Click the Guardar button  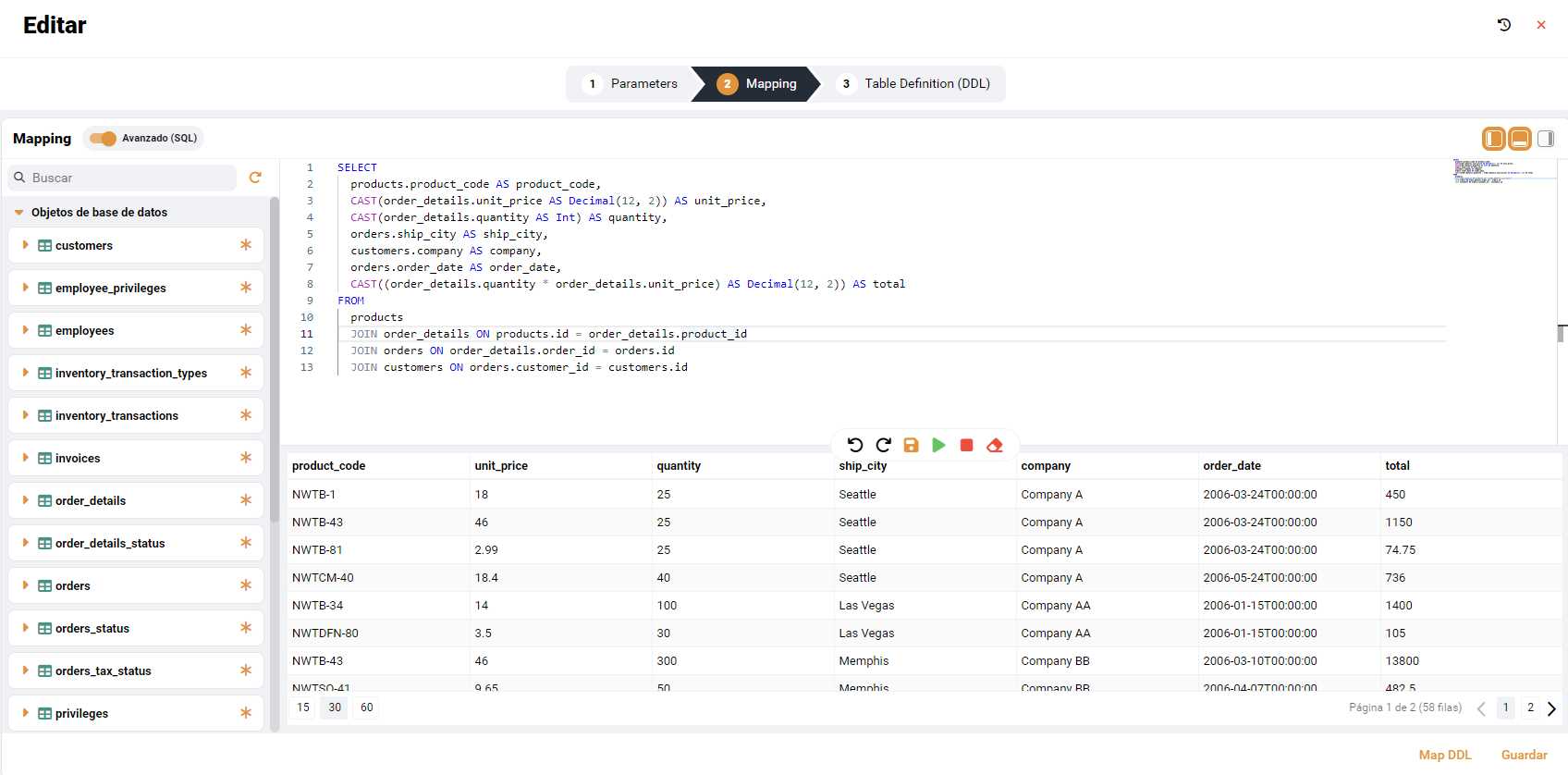1524,755
